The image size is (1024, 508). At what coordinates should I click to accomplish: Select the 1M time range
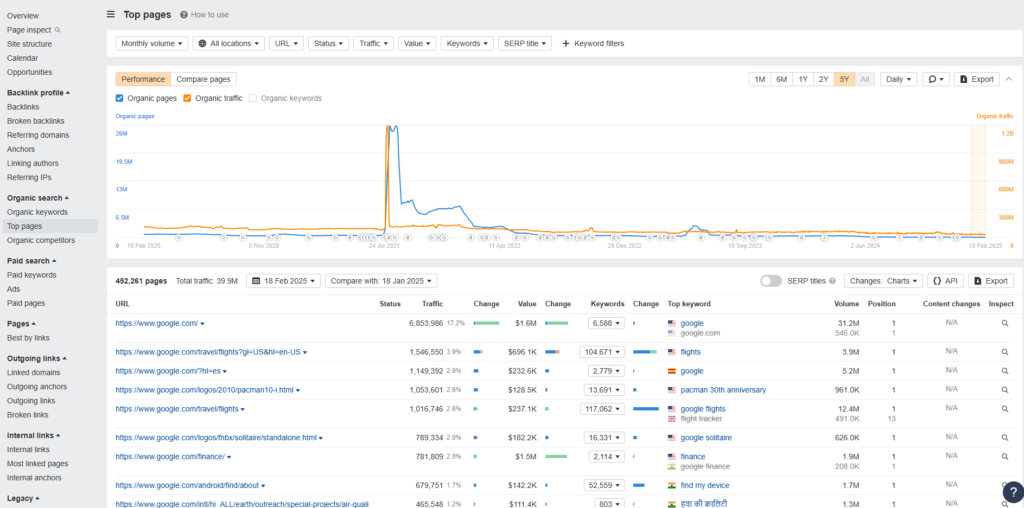[x=760, y=79]
